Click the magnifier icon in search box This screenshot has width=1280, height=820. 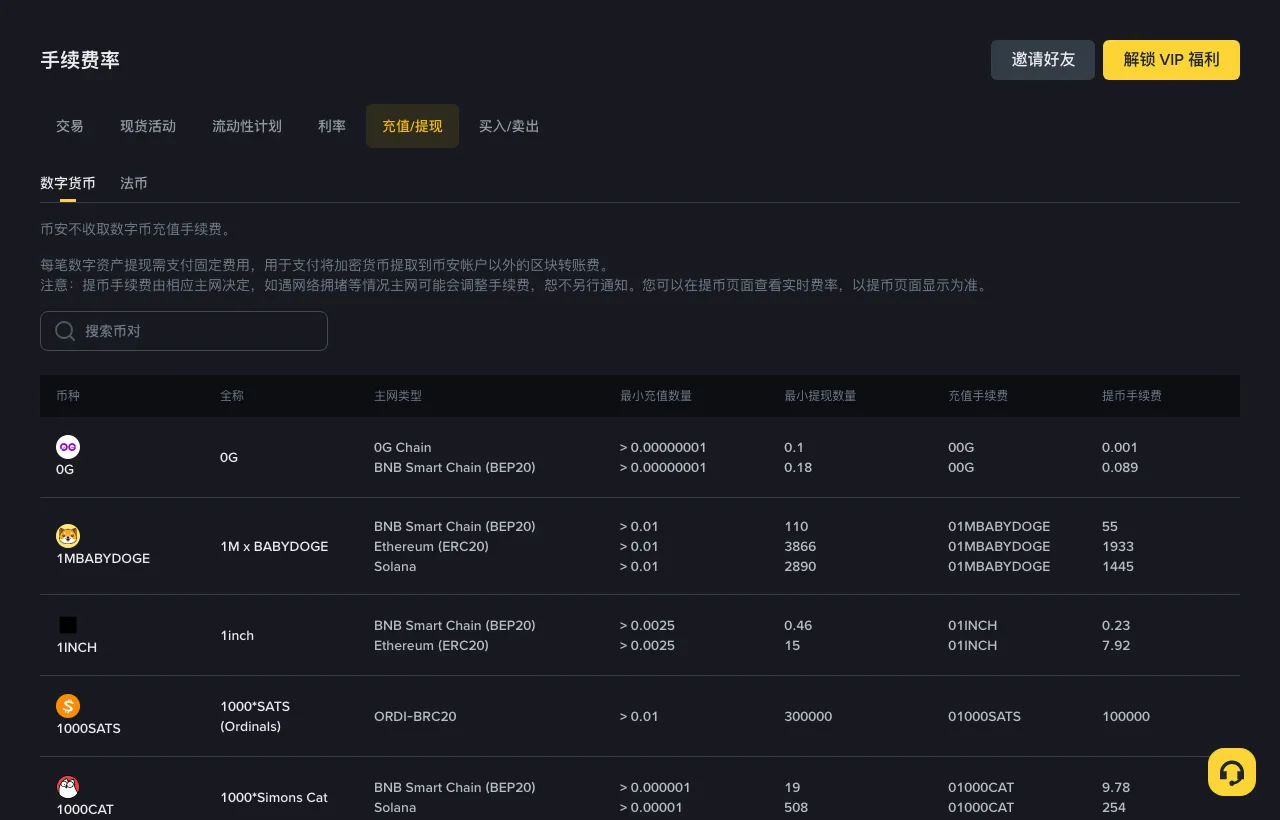click(65, 331)
